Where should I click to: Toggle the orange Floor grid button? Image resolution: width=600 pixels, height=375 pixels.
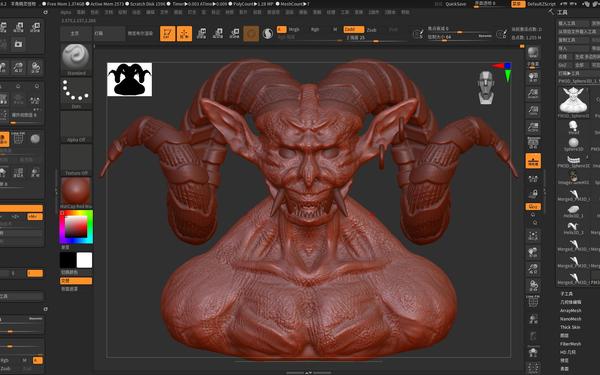533,160
